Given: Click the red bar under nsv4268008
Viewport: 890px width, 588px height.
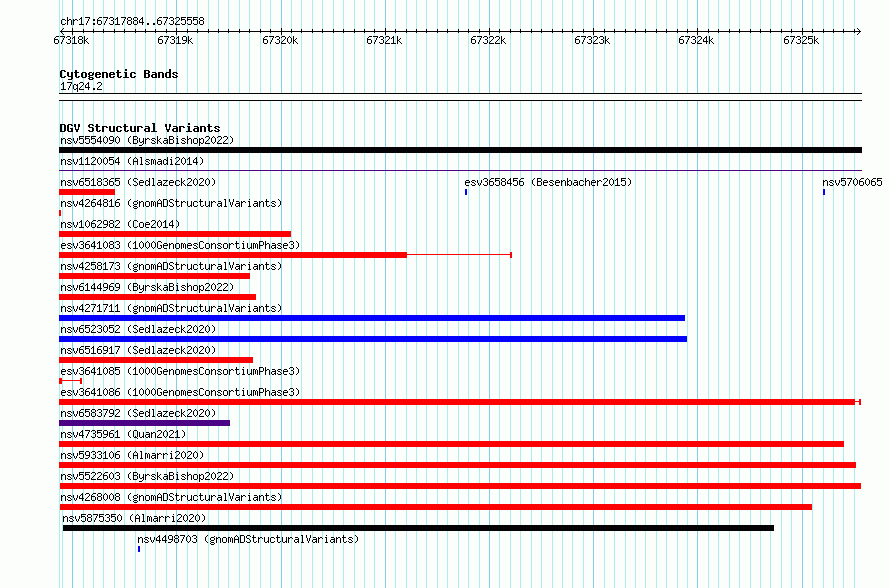Looking at the screenshot, I should pos(435,507).
